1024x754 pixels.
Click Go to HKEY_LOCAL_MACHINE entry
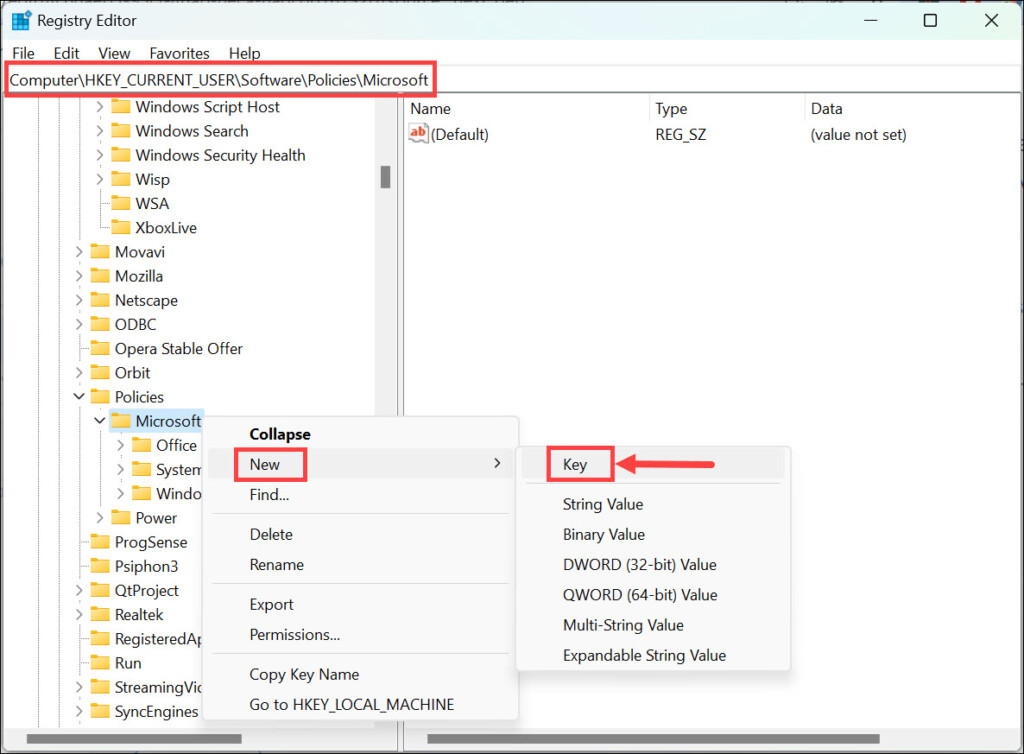coord(351,705)
